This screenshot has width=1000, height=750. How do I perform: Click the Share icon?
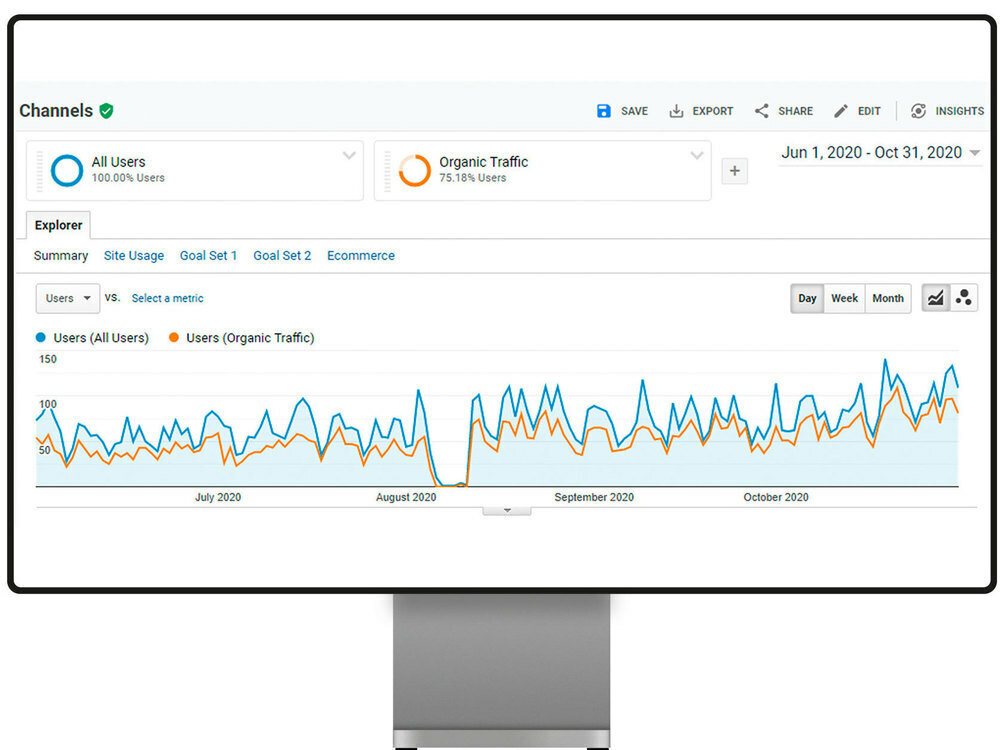tap(762, 111)
